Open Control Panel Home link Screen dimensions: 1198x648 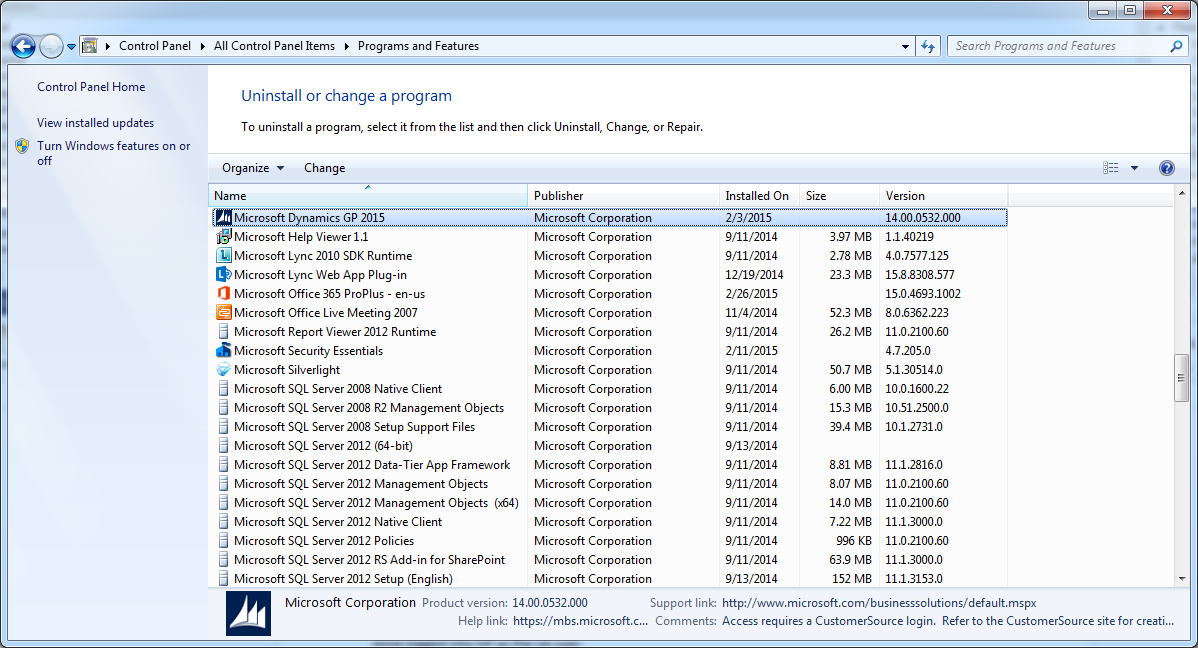(91, 87)
